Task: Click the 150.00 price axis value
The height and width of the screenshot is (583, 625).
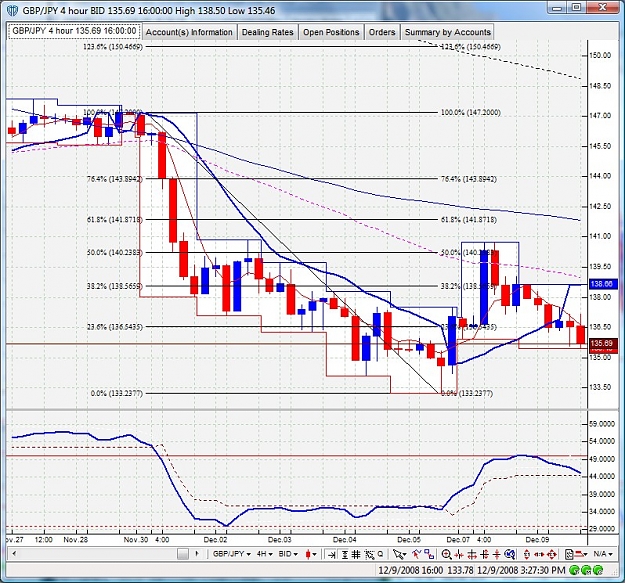Action: pos(600,55)
